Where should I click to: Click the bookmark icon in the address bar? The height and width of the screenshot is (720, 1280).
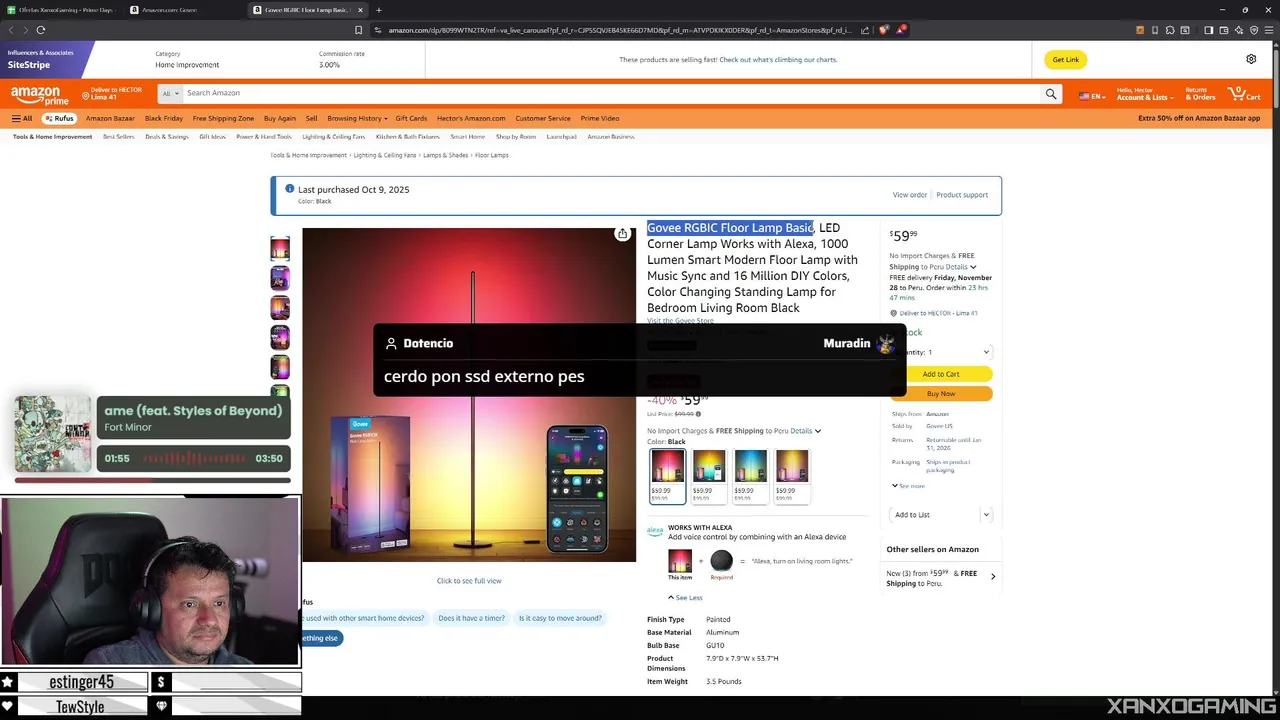pos(358,30)
